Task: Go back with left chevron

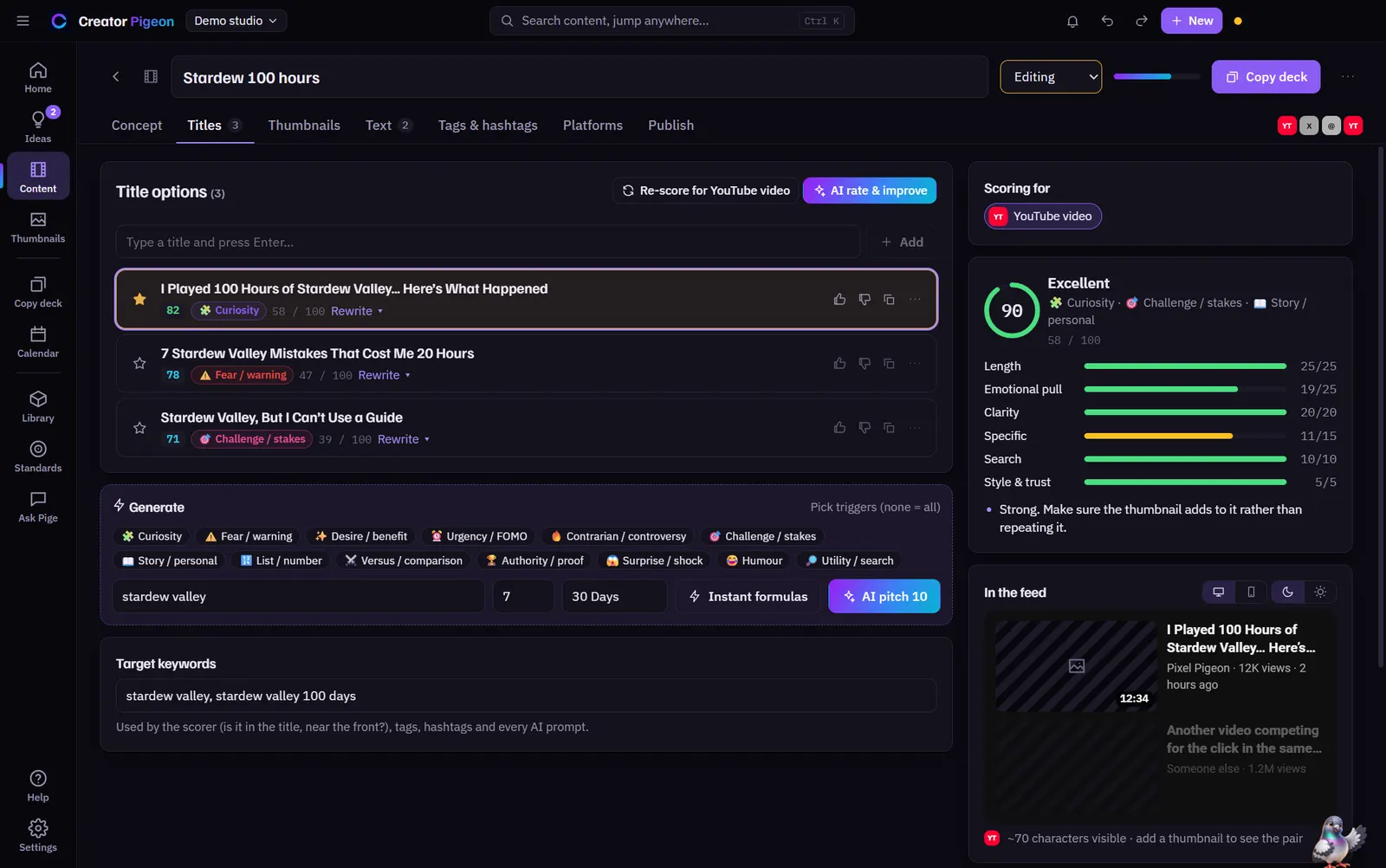Action: click(x=115, y=77)
